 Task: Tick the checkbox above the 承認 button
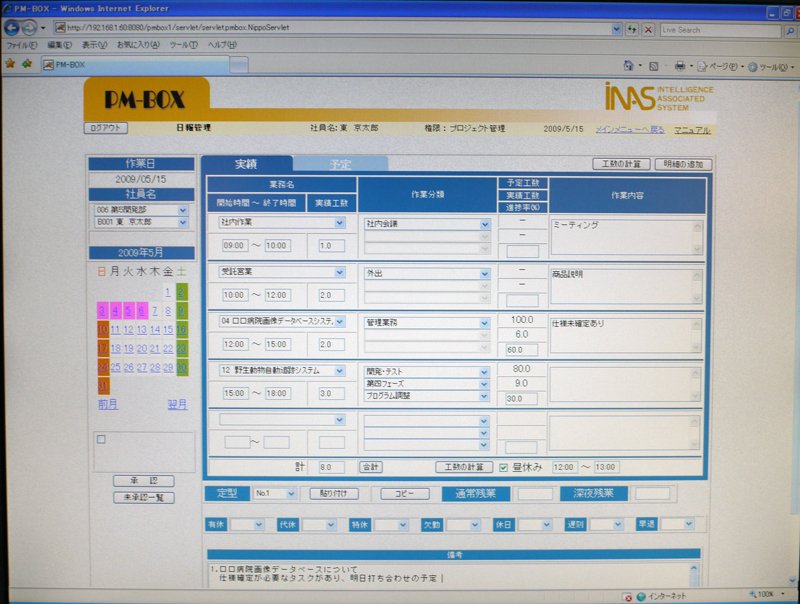(x=101, y=439)
